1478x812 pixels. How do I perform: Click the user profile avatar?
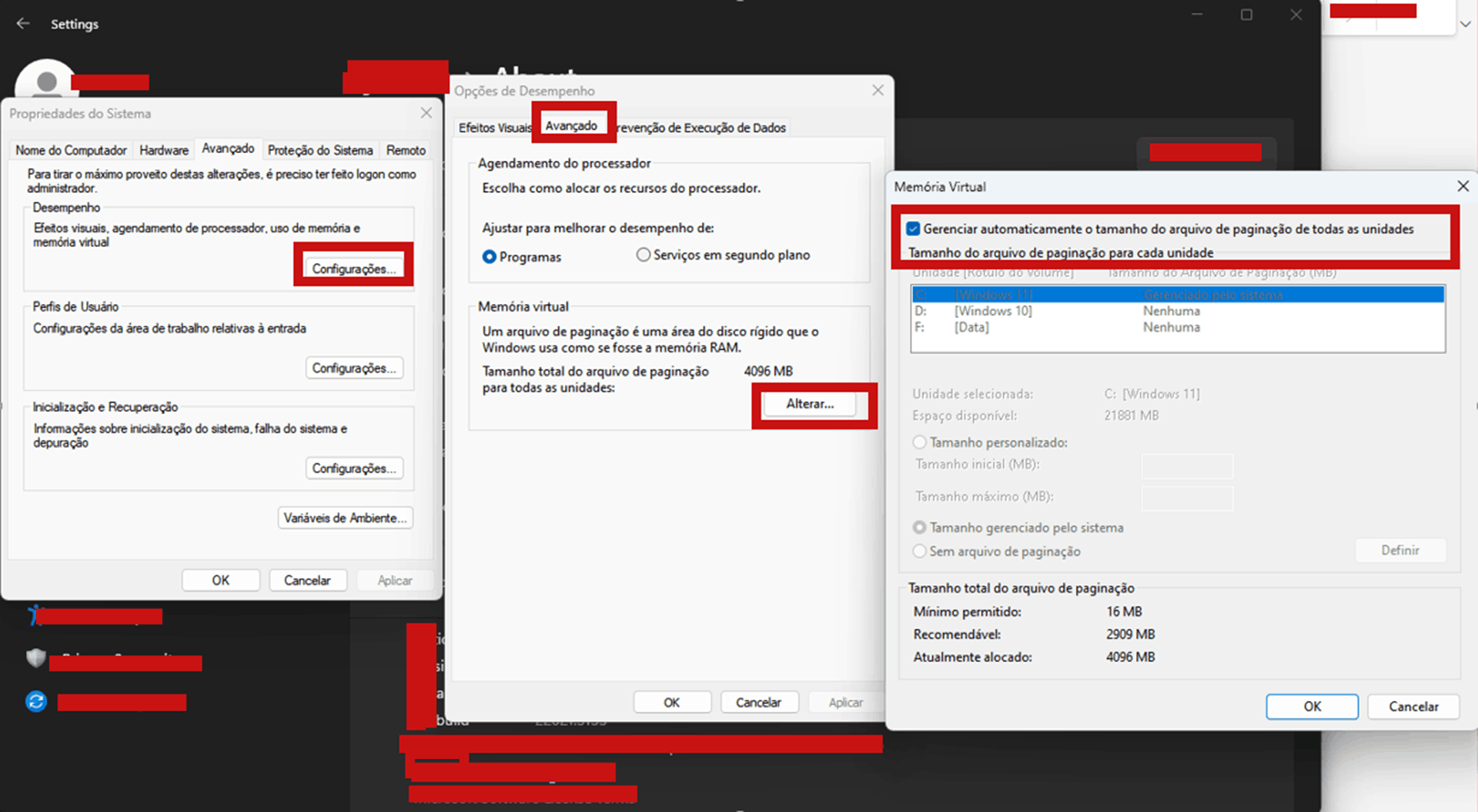[46, 81]
